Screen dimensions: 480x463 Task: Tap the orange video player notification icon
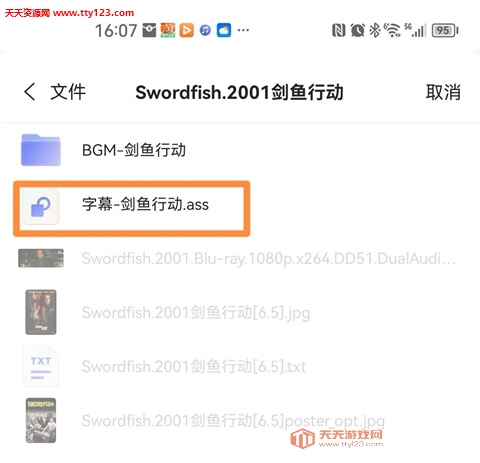(186, 30)
